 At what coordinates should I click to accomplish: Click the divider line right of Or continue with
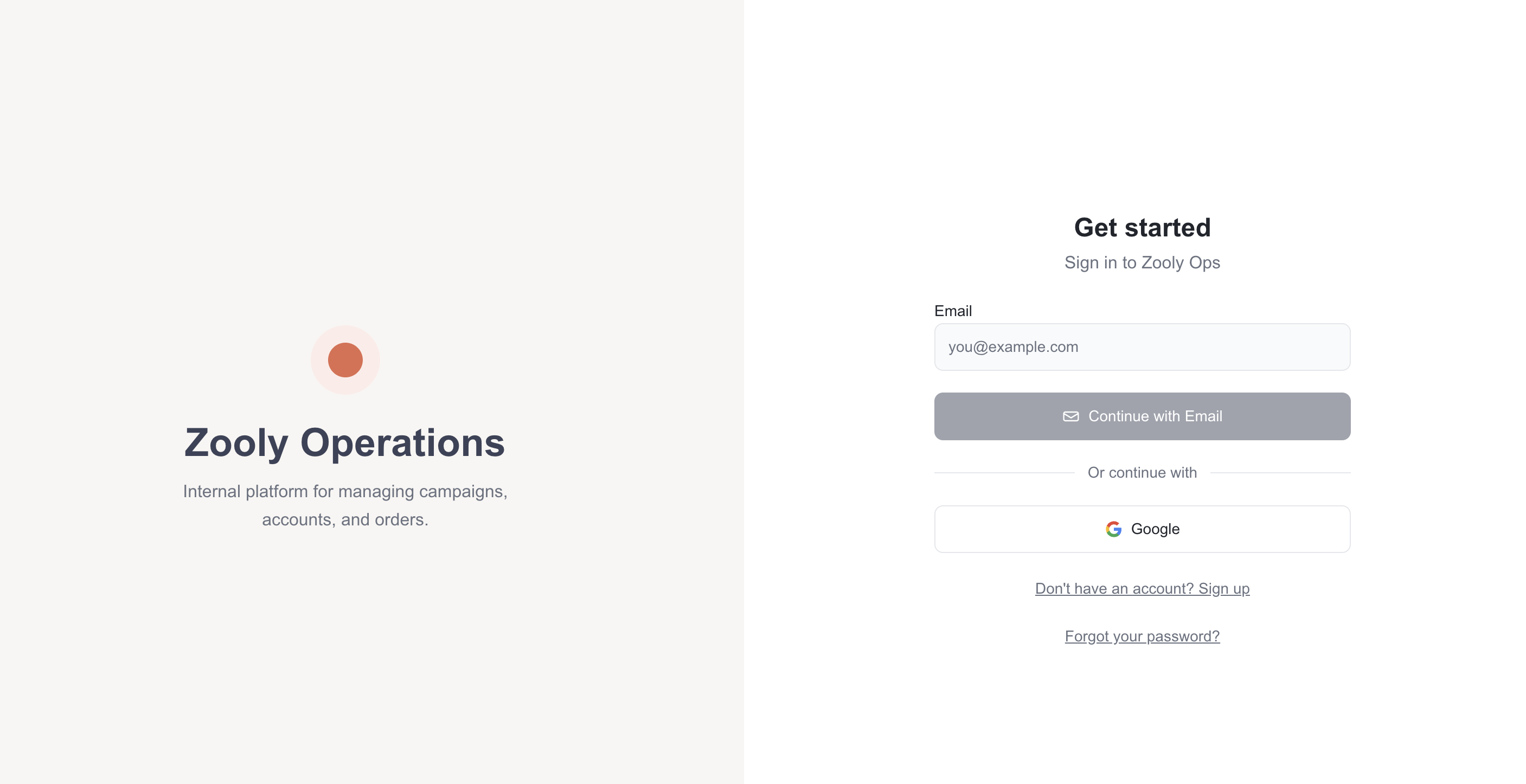click(x=1280, y=473)
